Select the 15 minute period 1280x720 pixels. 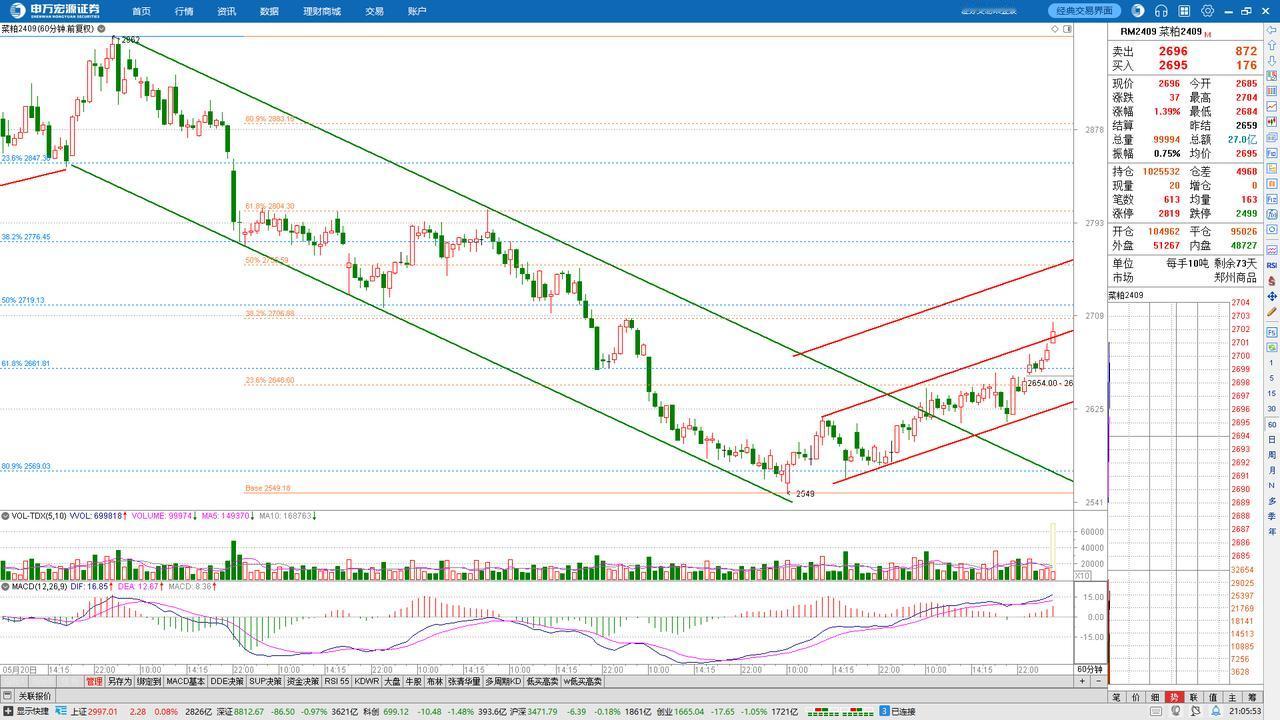pyautogui.click(x=1271, y=393)
